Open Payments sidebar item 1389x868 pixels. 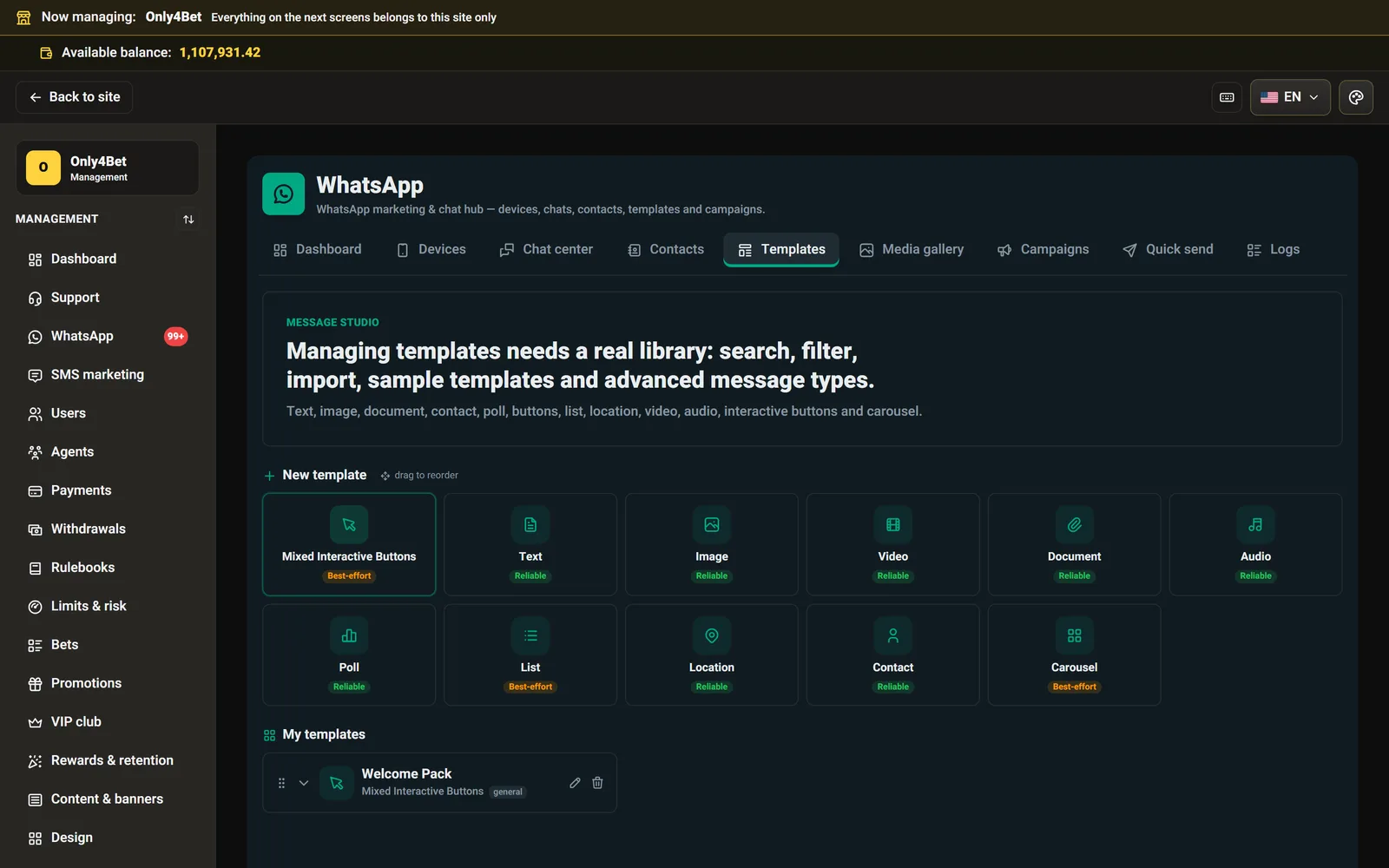(x=108, y=490)
